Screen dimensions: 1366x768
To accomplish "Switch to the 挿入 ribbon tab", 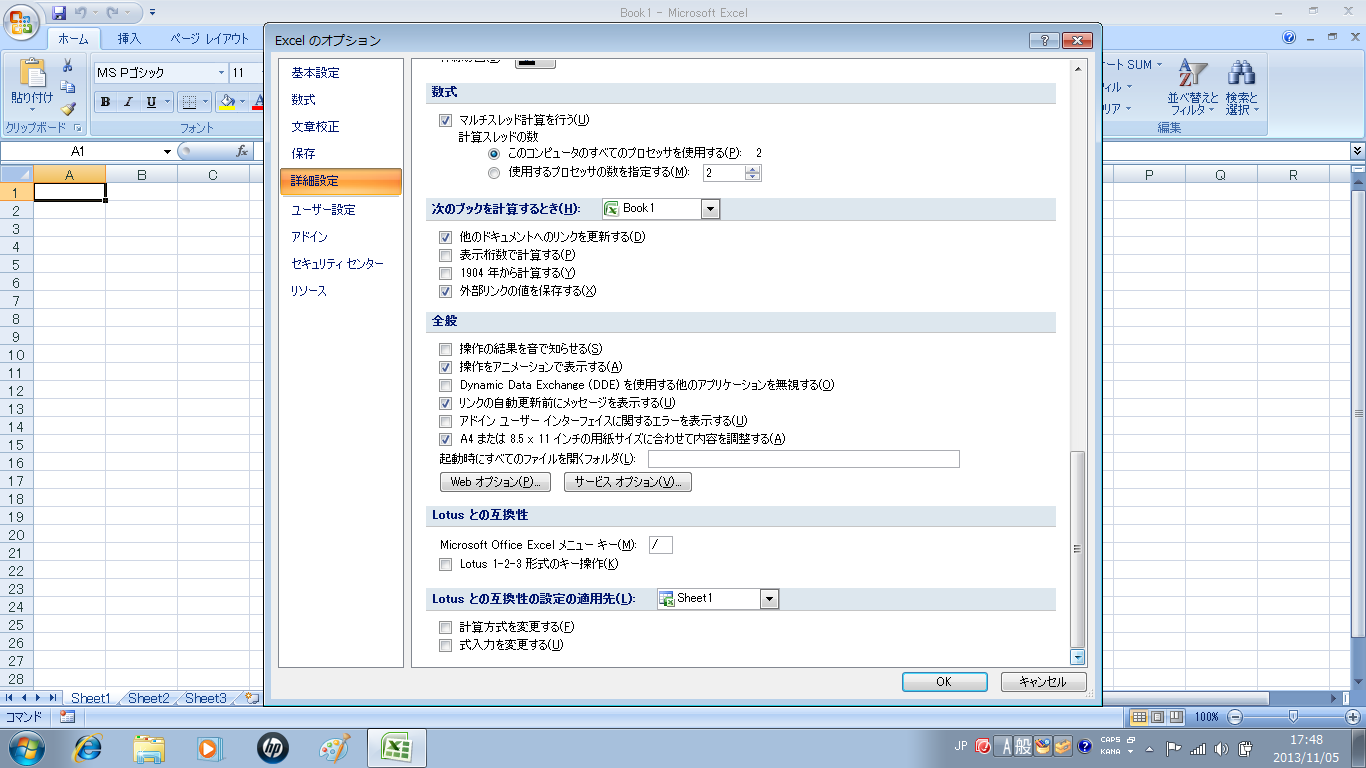I will 129,39.
